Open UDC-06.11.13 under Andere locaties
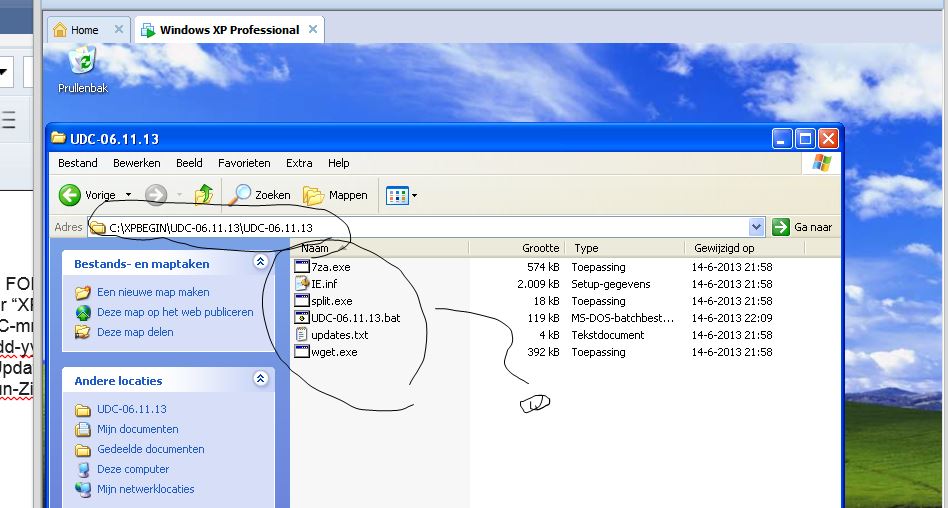The width and height of the screenshot is (948, 508). [x=131, y=409]
